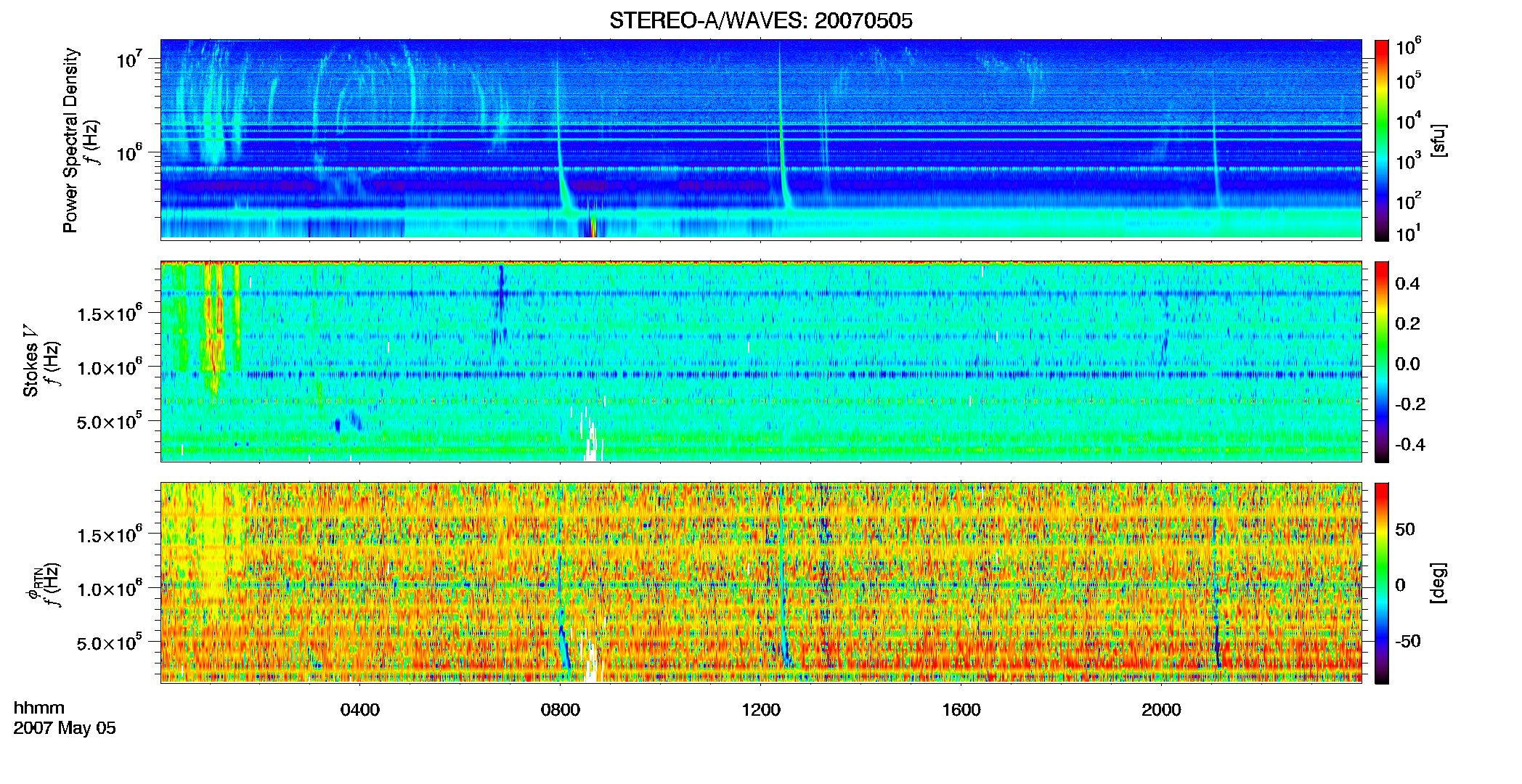Click the 'hhmm' time format label
1522x784 pixels.
pos(39,708)
